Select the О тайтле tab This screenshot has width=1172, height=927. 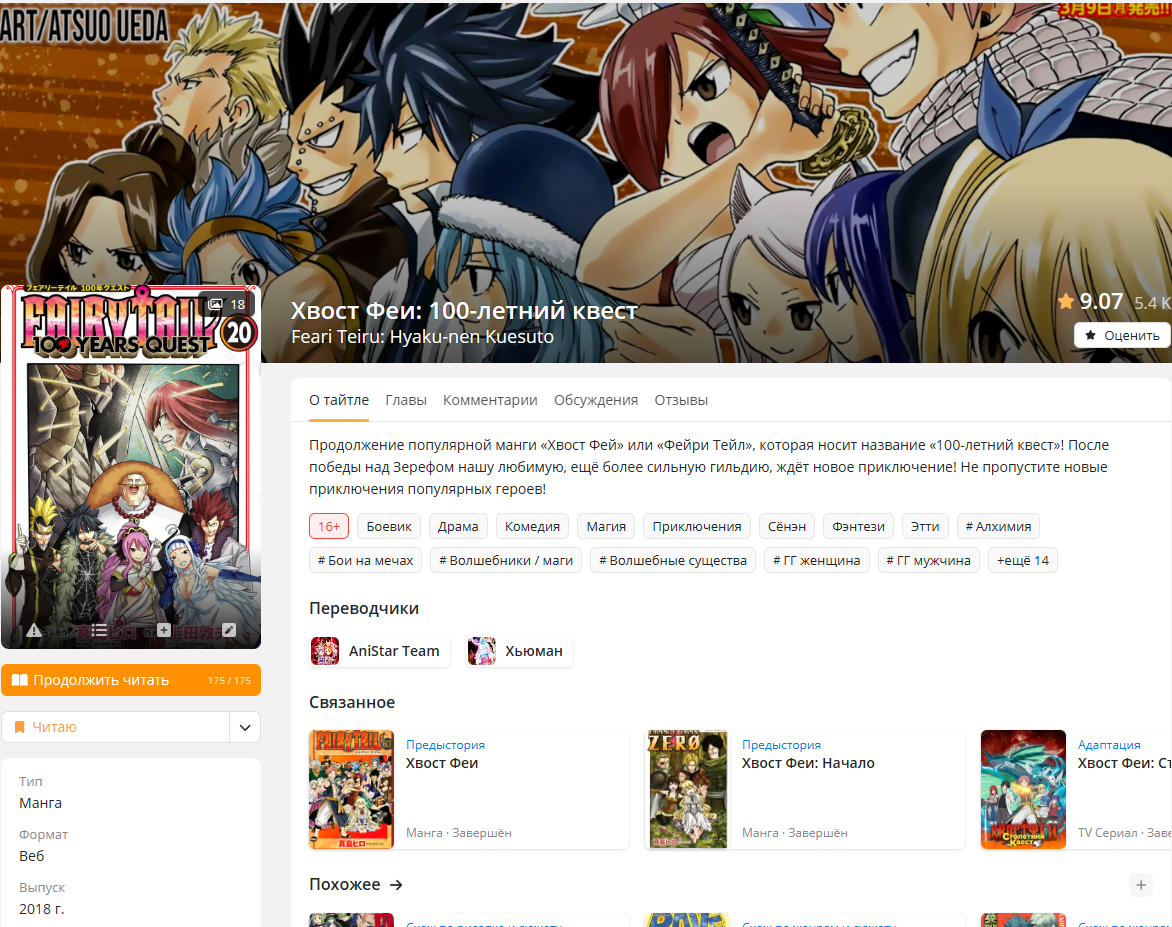(339, 400)
